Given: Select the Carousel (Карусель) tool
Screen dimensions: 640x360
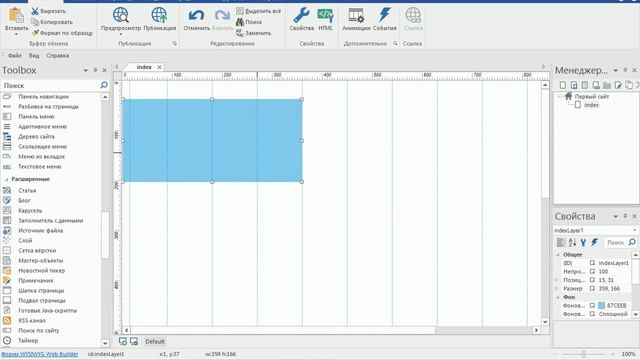Looking at the screenshot, I should (x=30, y=211).
